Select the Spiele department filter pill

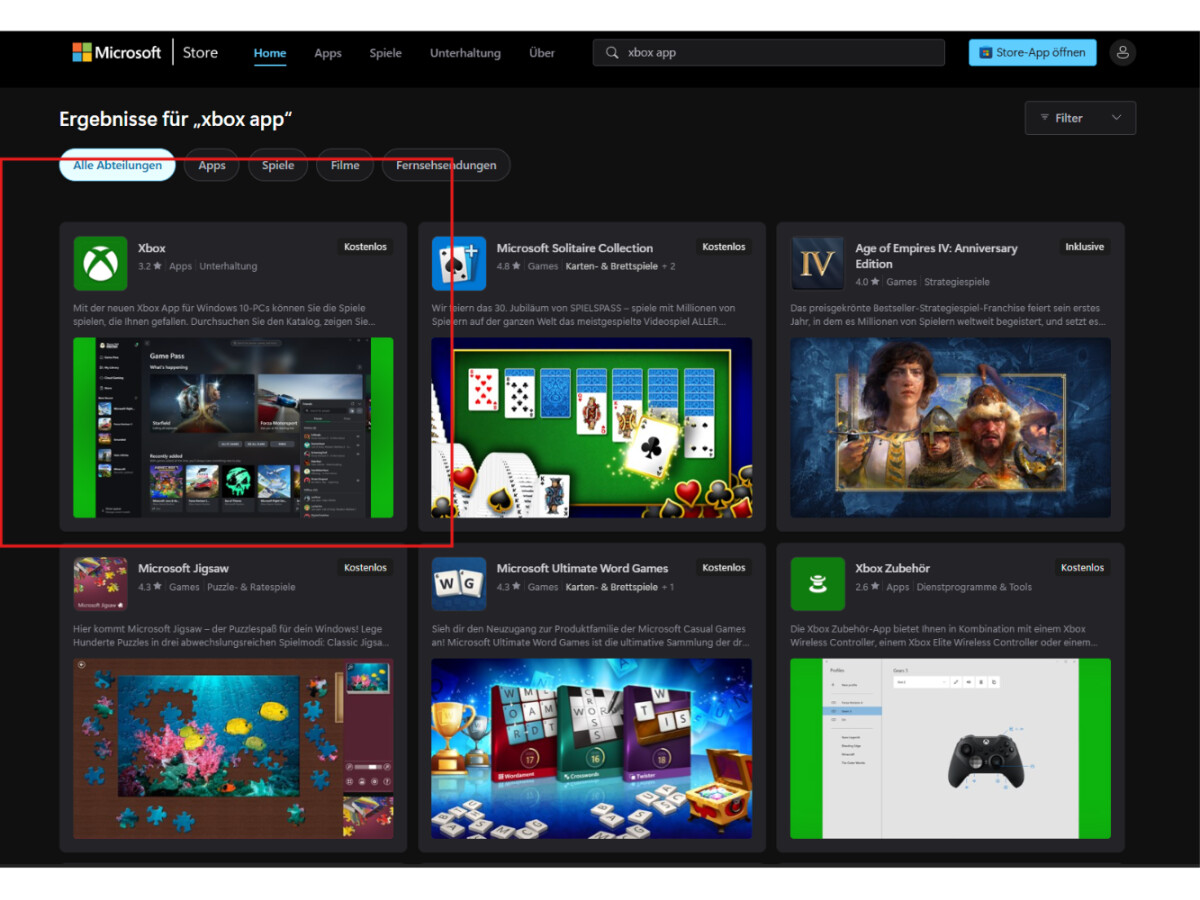(278, 165)
